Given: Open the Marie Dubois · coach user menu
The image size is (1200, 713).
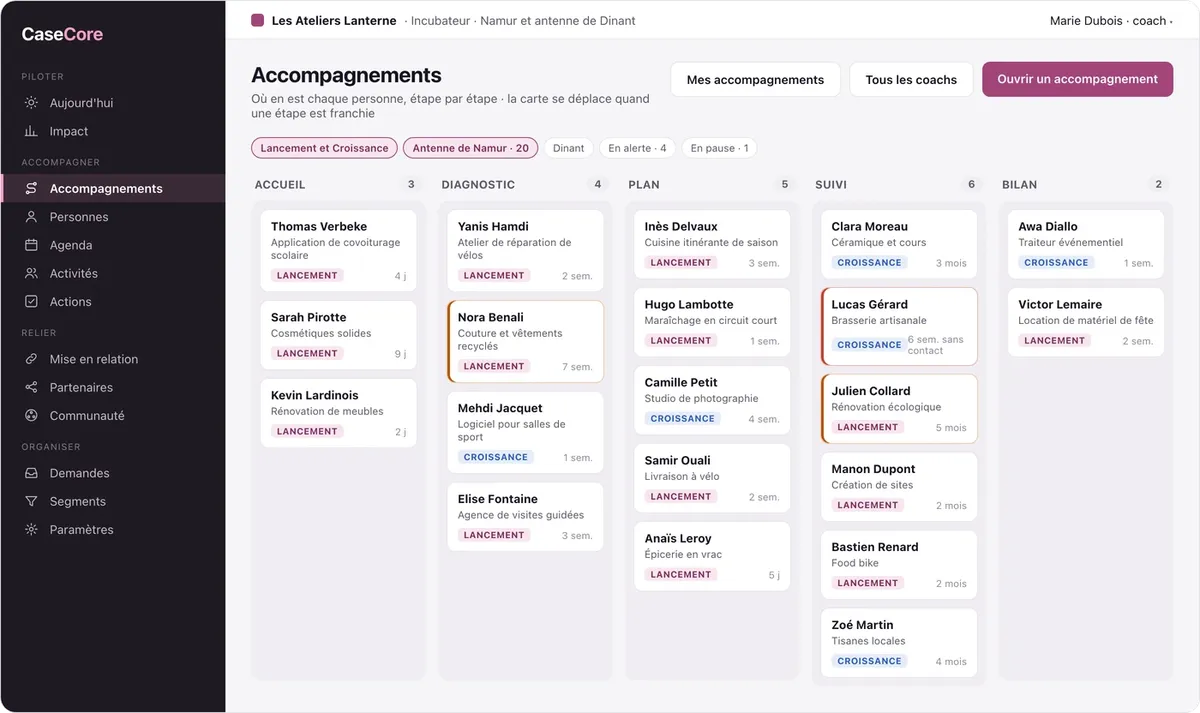Looking at the screenshot, I should click(x=1110, y=21).
